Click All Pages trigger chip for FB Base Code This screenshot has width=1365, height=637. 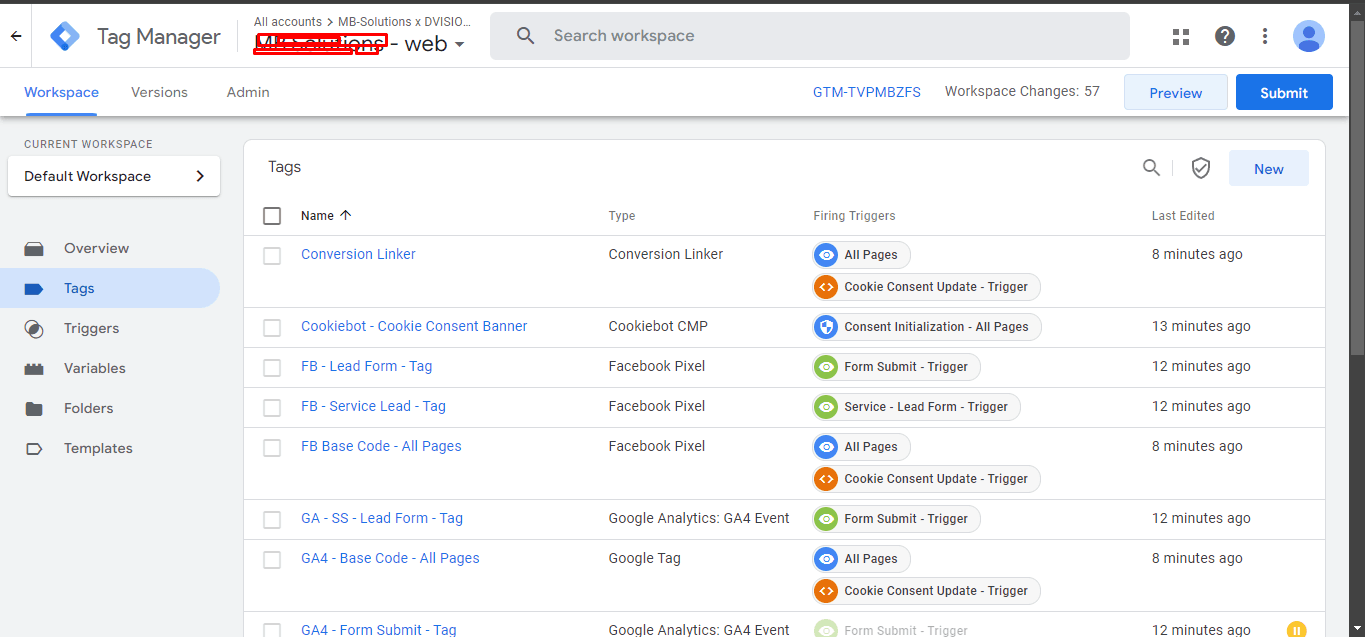click(x=862, y=447)
